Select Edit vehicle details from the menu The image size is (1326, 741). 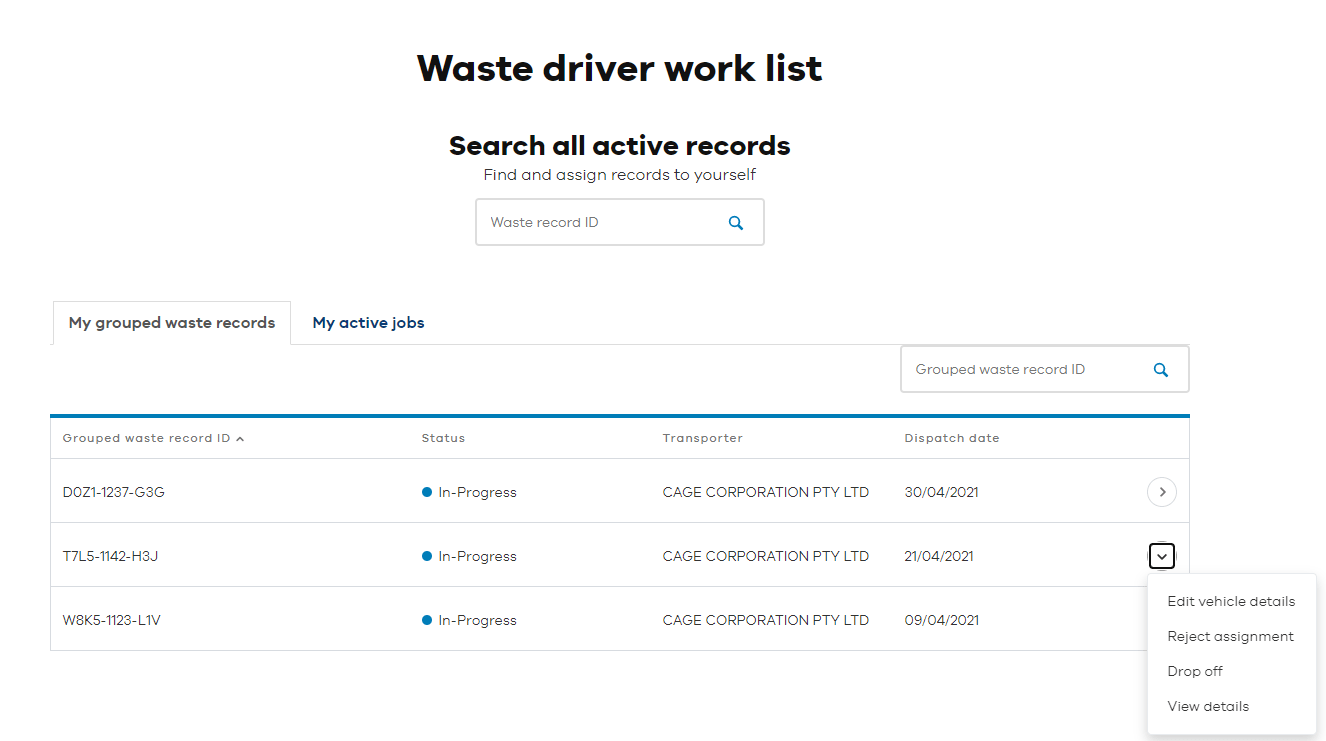pos(1231,601)
